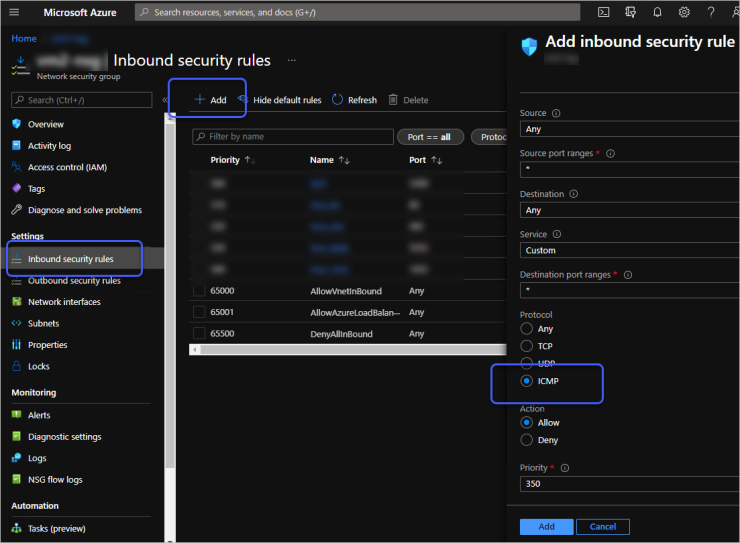The height and width of the screenshot is (543, 740).
Task: Click the Properties icon
Action: (17, 345)
